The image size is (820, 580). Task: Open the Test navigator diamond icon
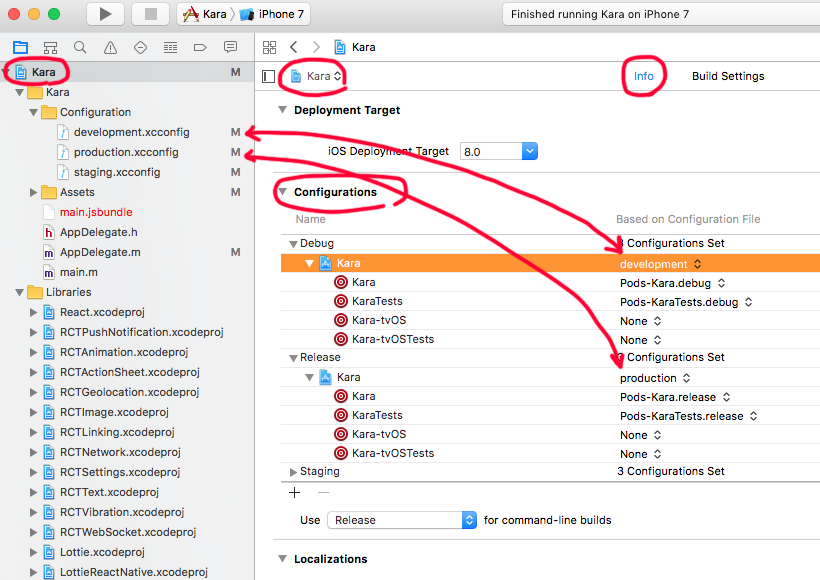pyautogui.click(x=139, y=47)
